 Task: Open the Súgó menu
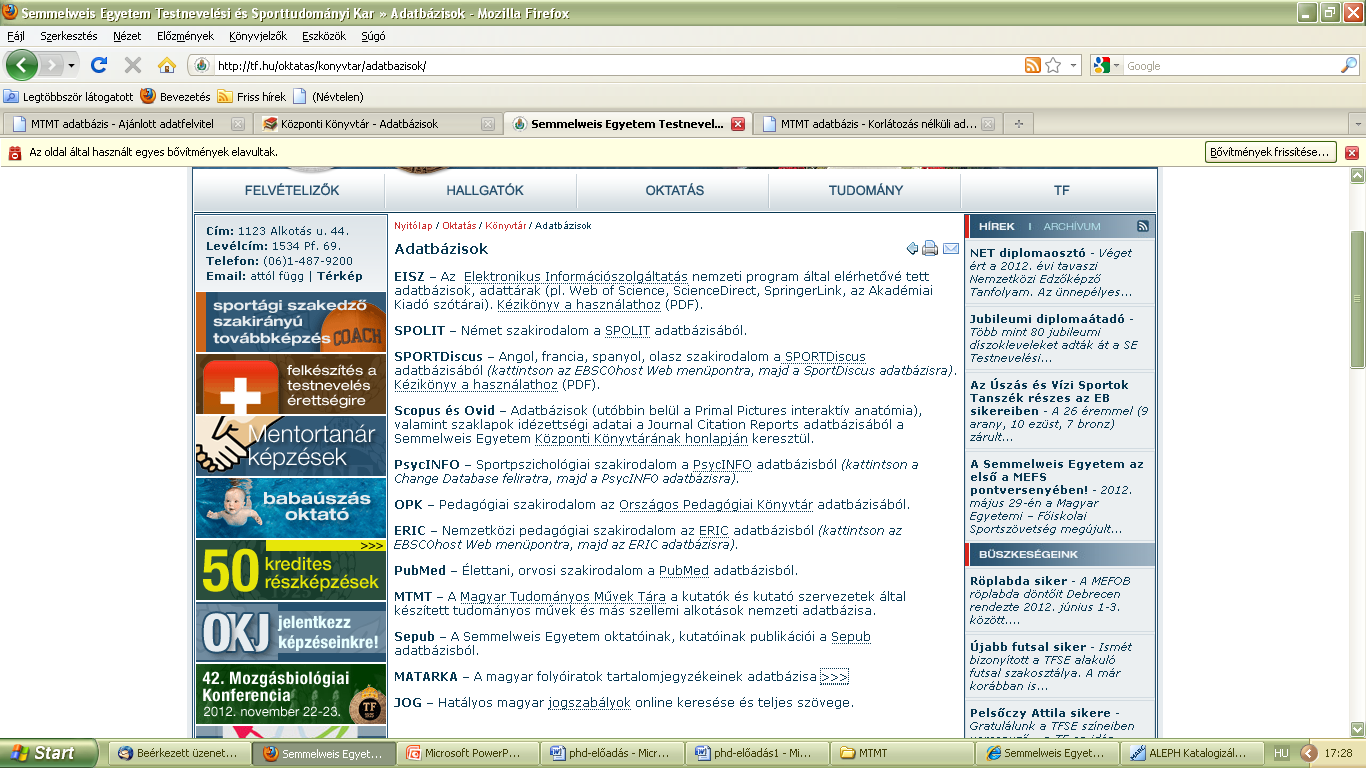point(373,35)
